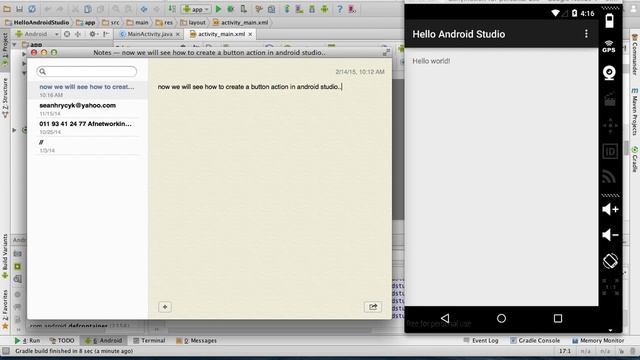Viewport: 640px width, 360px height.
Task: Toggle the Project side panel tab
Action: pos(5,48)
